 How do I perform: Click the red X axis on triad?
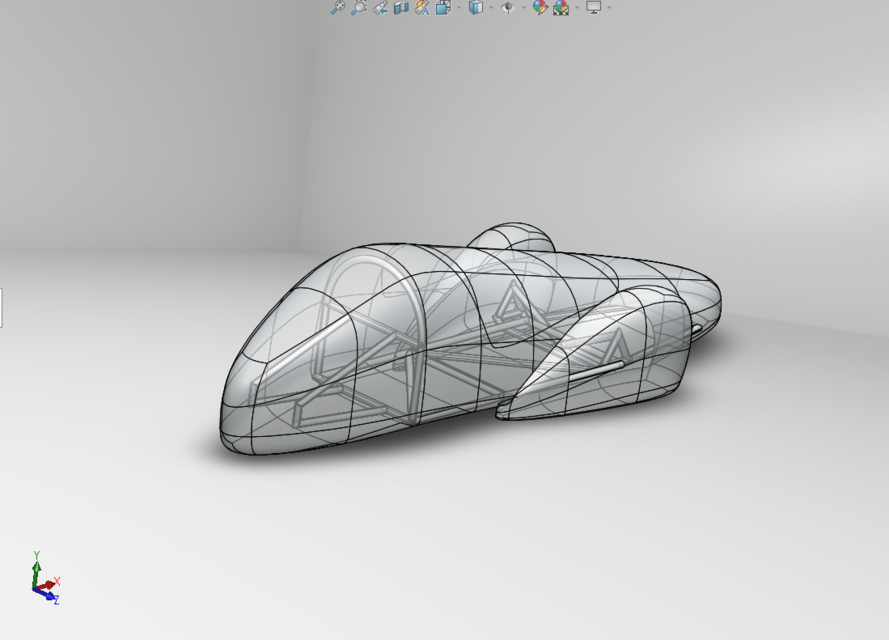point(48,584)
